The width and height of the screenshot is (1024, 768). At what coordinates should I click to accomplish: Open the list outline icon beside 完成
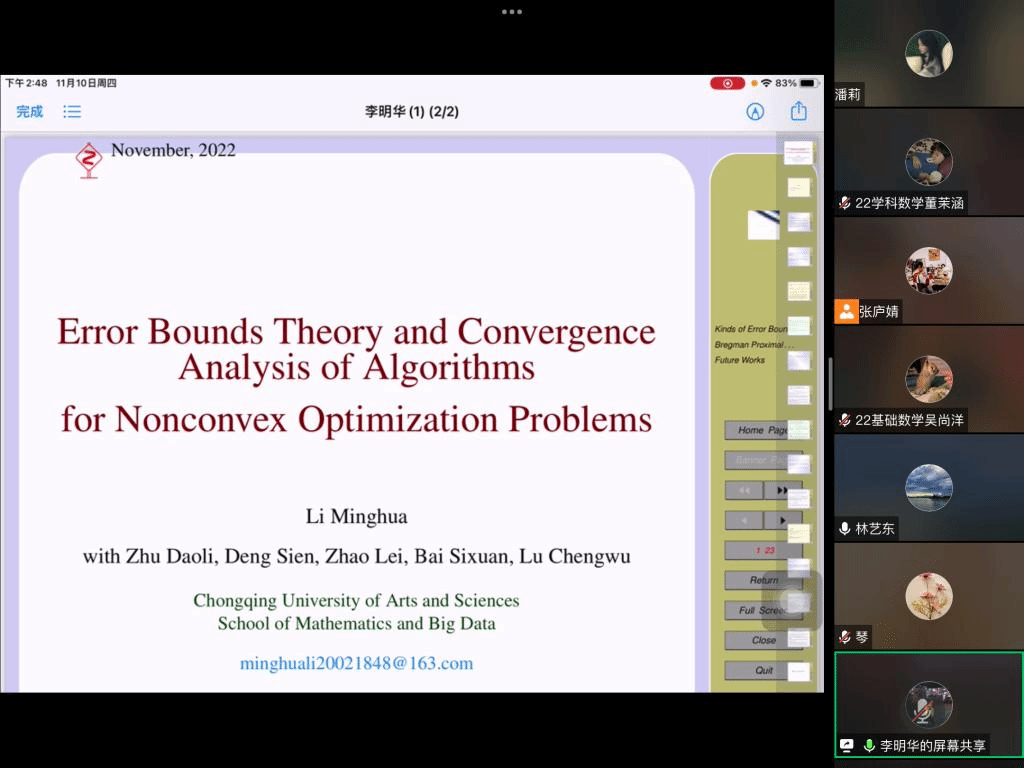72,112
